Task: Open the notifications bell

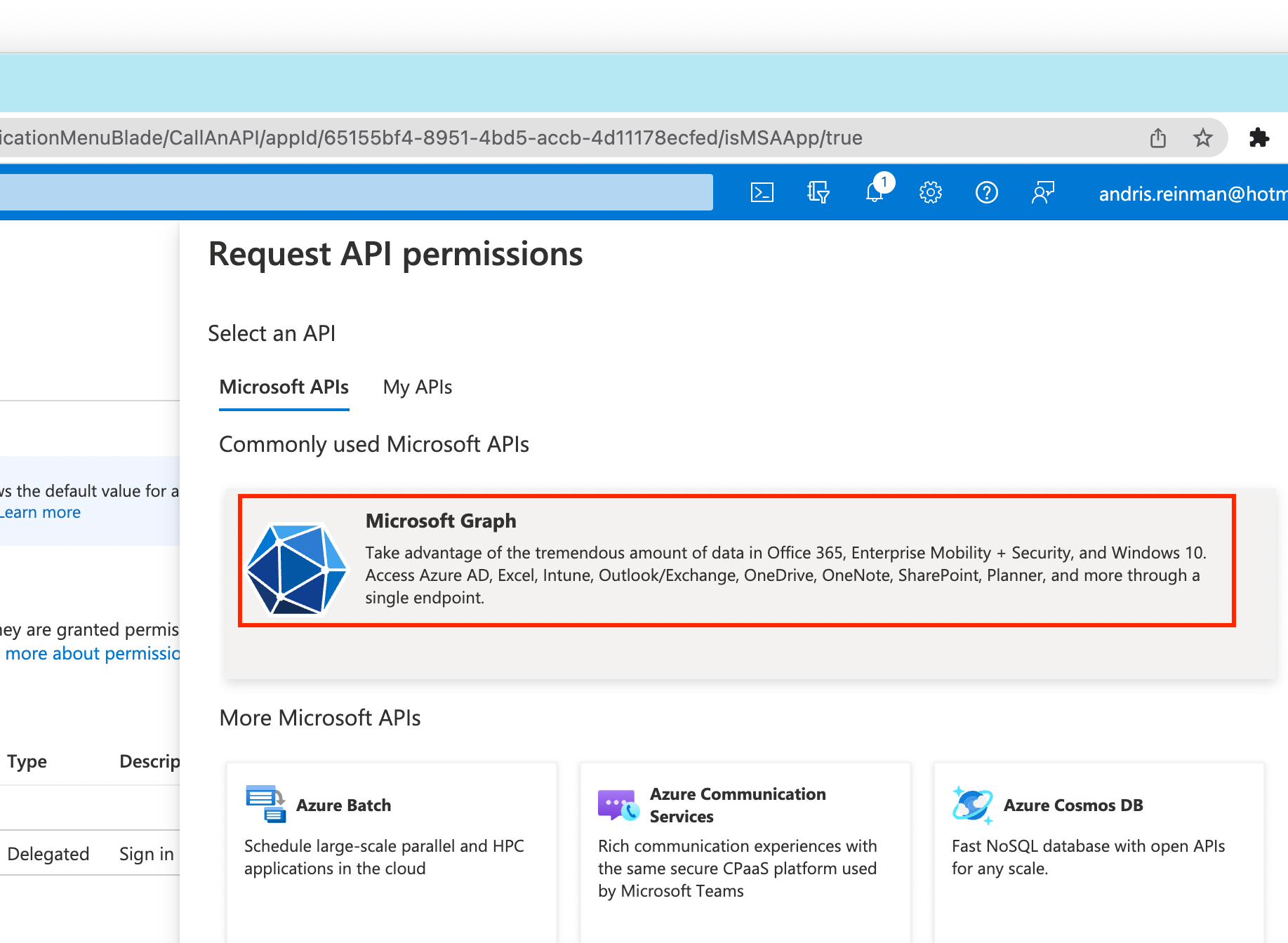Action: [x=875, y=191]
